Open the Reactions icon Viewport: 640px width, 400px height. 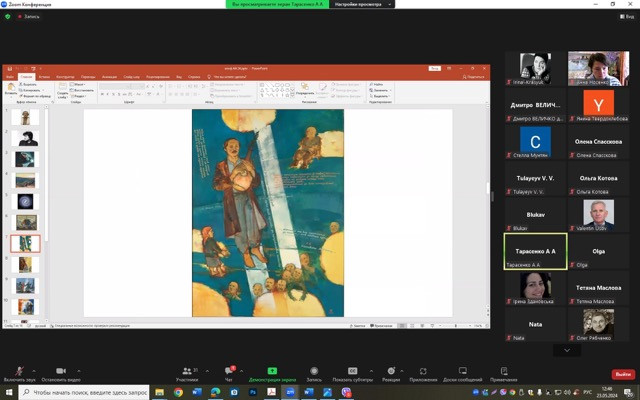click(390, 371)
